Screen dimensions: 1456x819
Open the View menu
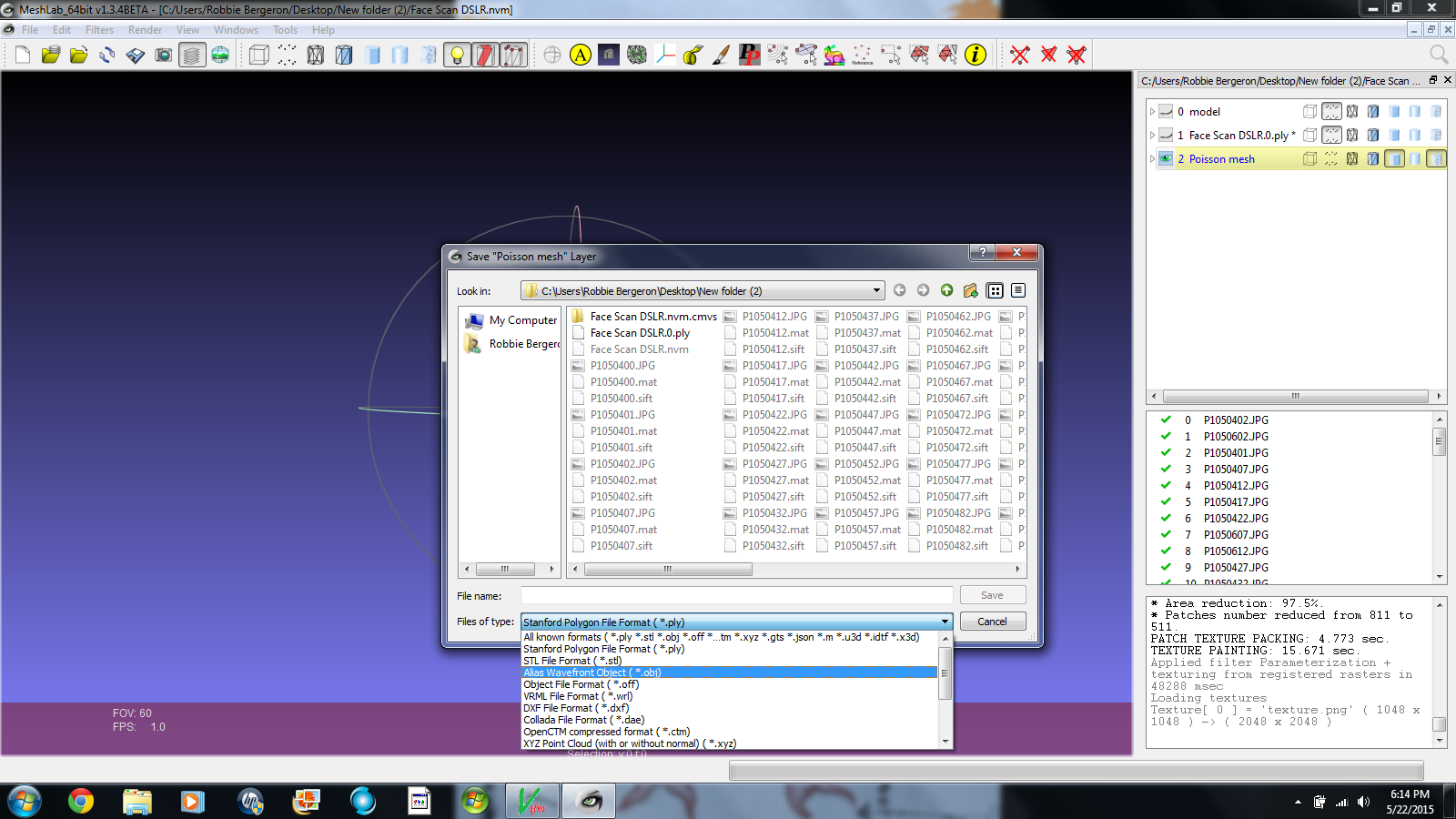coord(187,30)
